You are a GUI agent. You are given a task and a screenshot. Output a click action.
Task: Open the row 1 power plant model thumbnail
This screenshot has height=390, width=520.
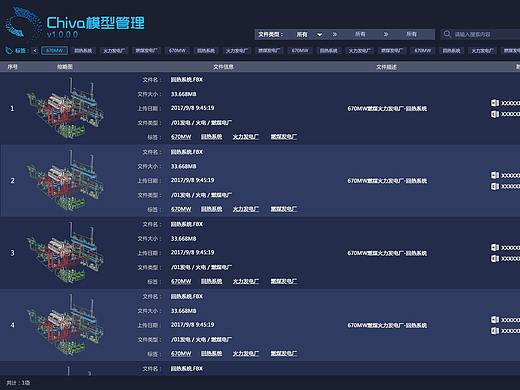click(65, 108)
